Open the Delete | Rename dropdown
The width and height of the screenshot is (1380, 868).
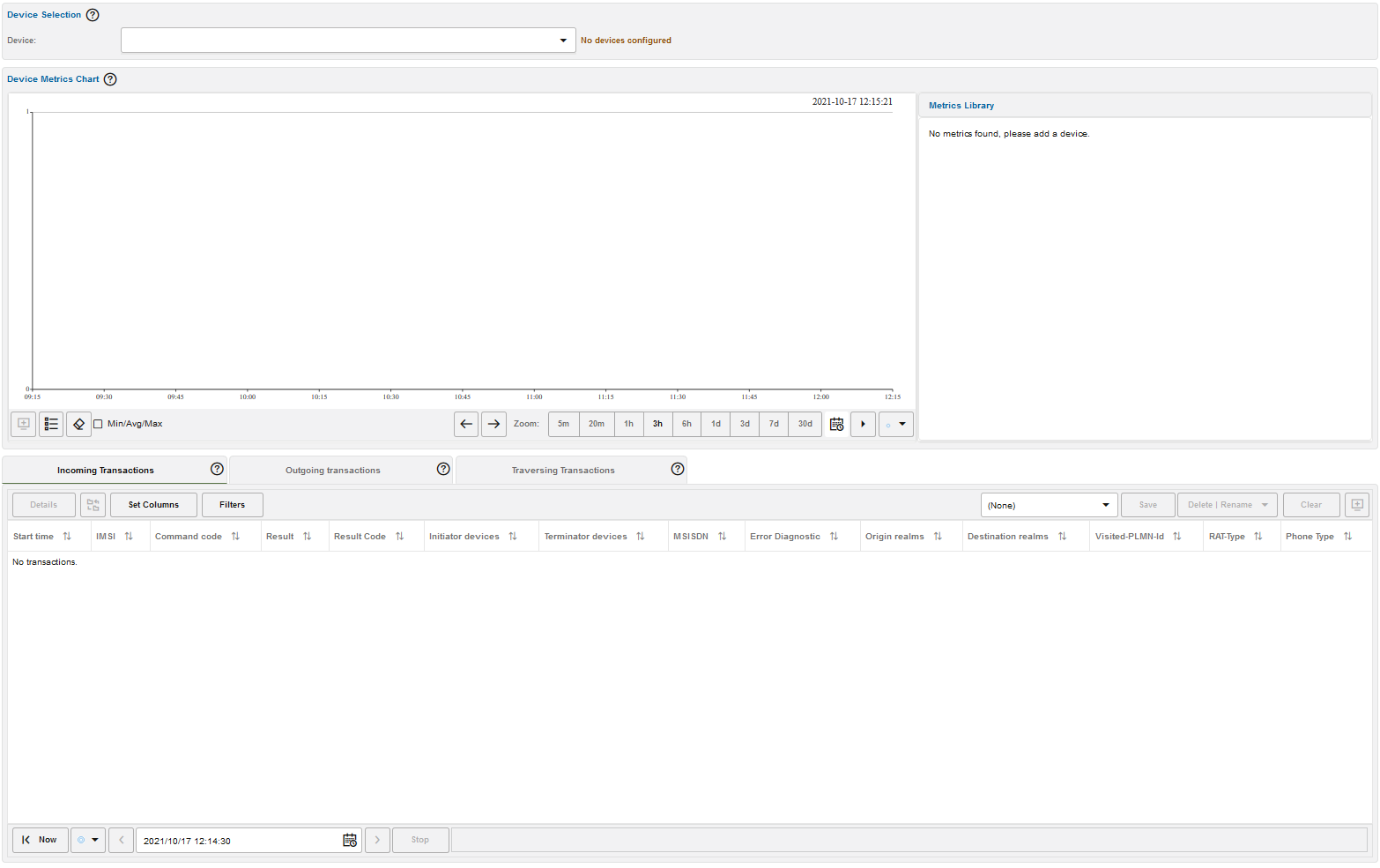[1228, 505]
